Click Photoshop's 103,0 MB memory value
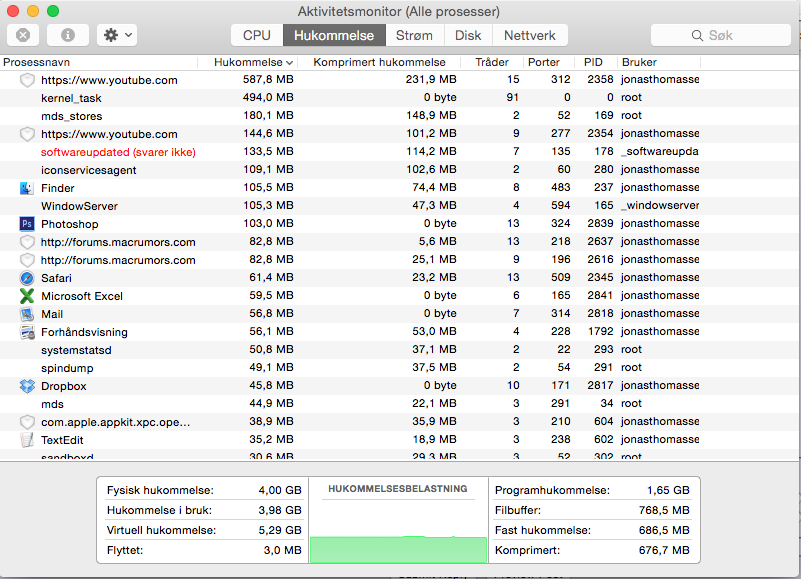 click(268, 223)
